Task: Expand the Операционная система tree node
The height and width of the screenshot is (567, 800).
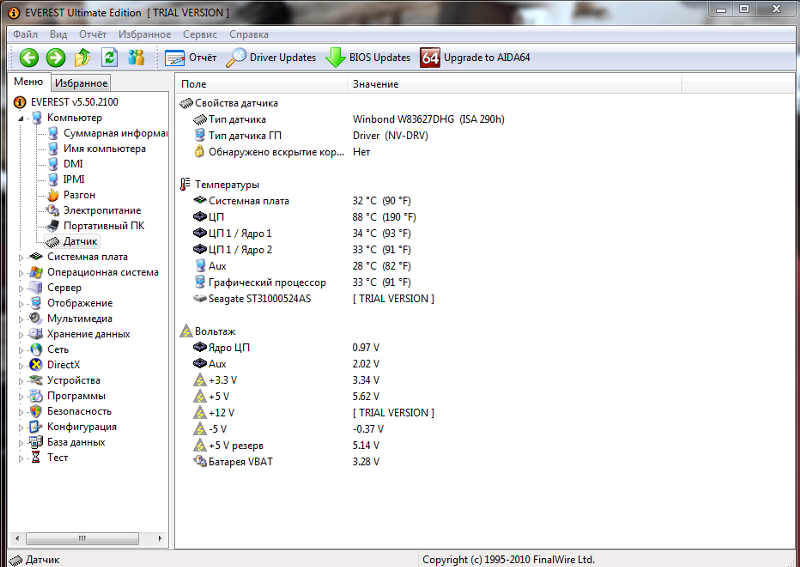Action: tap(21, 273)
